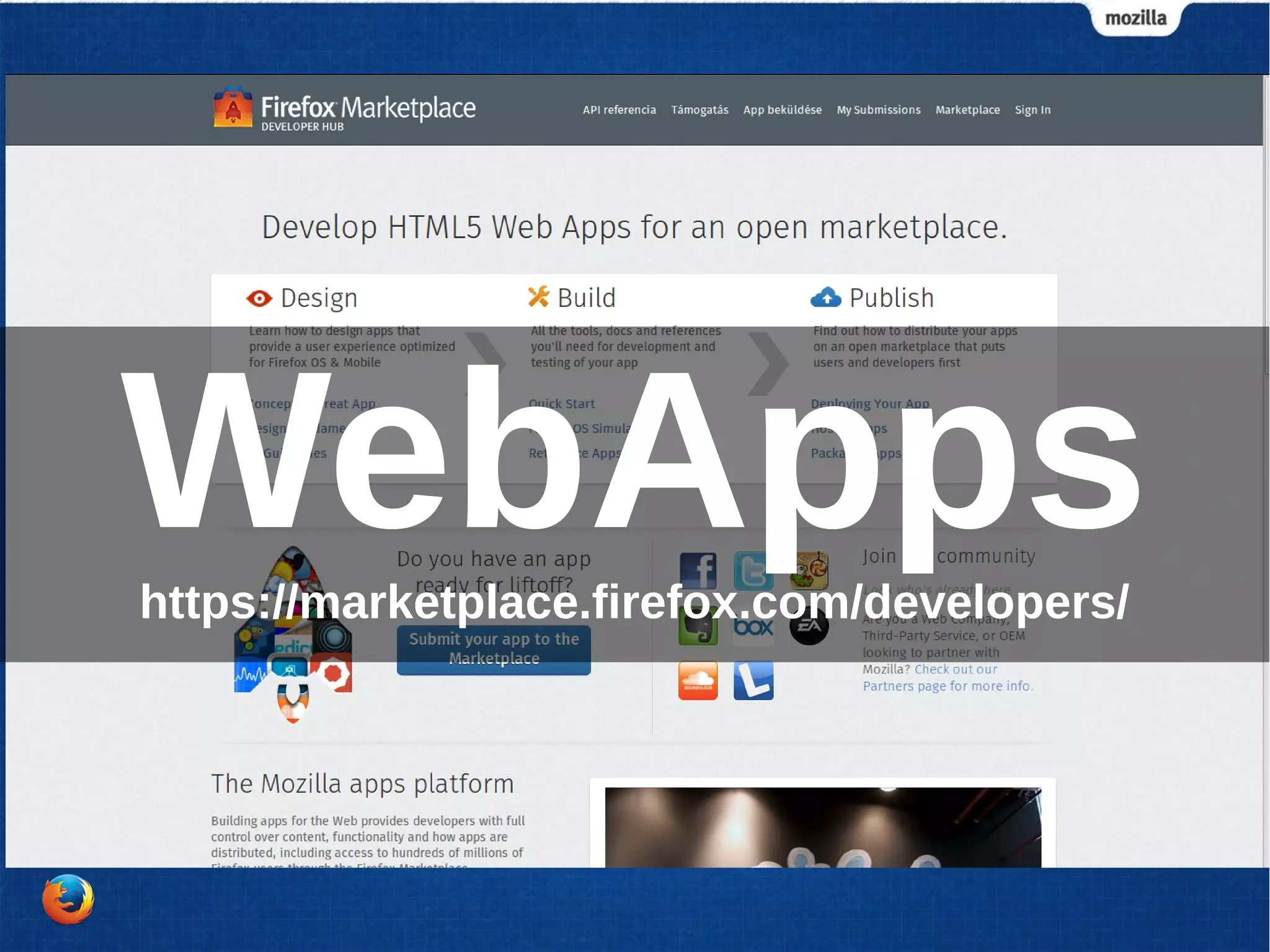Open the Publish section heading
1270x952 pixels.
[891, 298]
